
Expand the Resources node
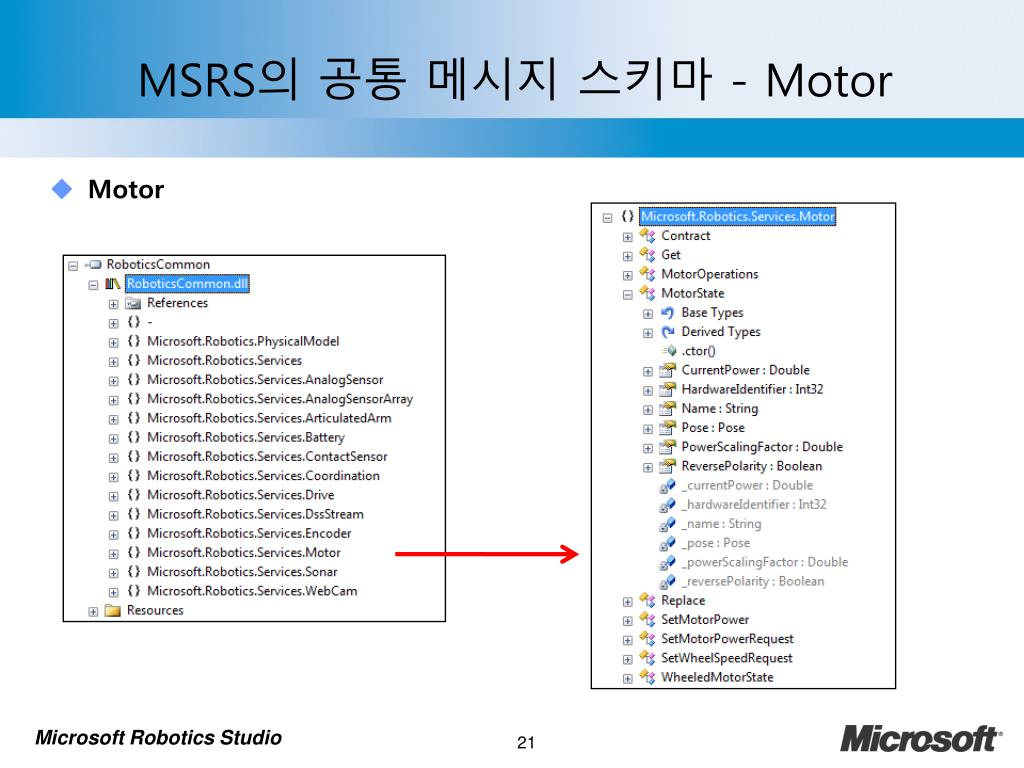[93, 612]
